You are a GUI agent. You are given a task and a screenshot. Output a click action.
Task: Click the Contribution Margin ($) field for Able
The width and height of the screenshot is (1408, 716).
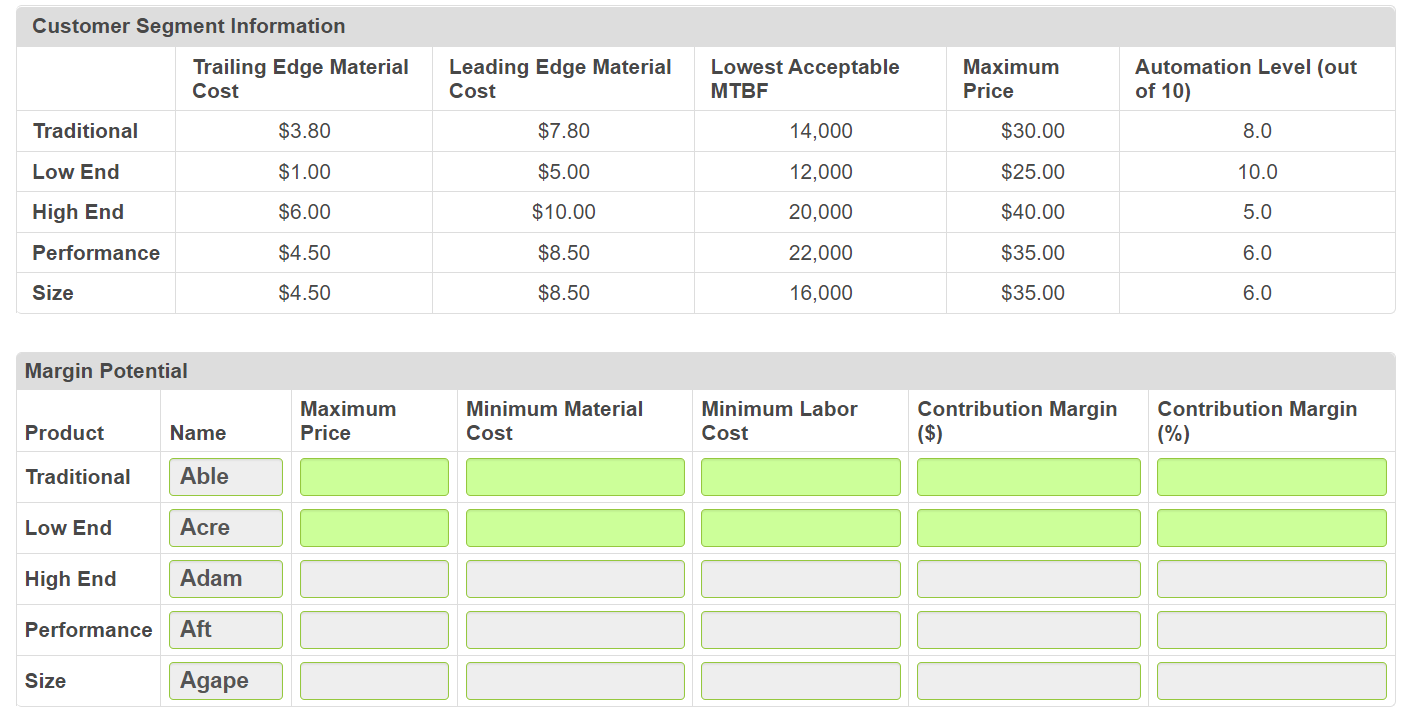pos(1028,476)
